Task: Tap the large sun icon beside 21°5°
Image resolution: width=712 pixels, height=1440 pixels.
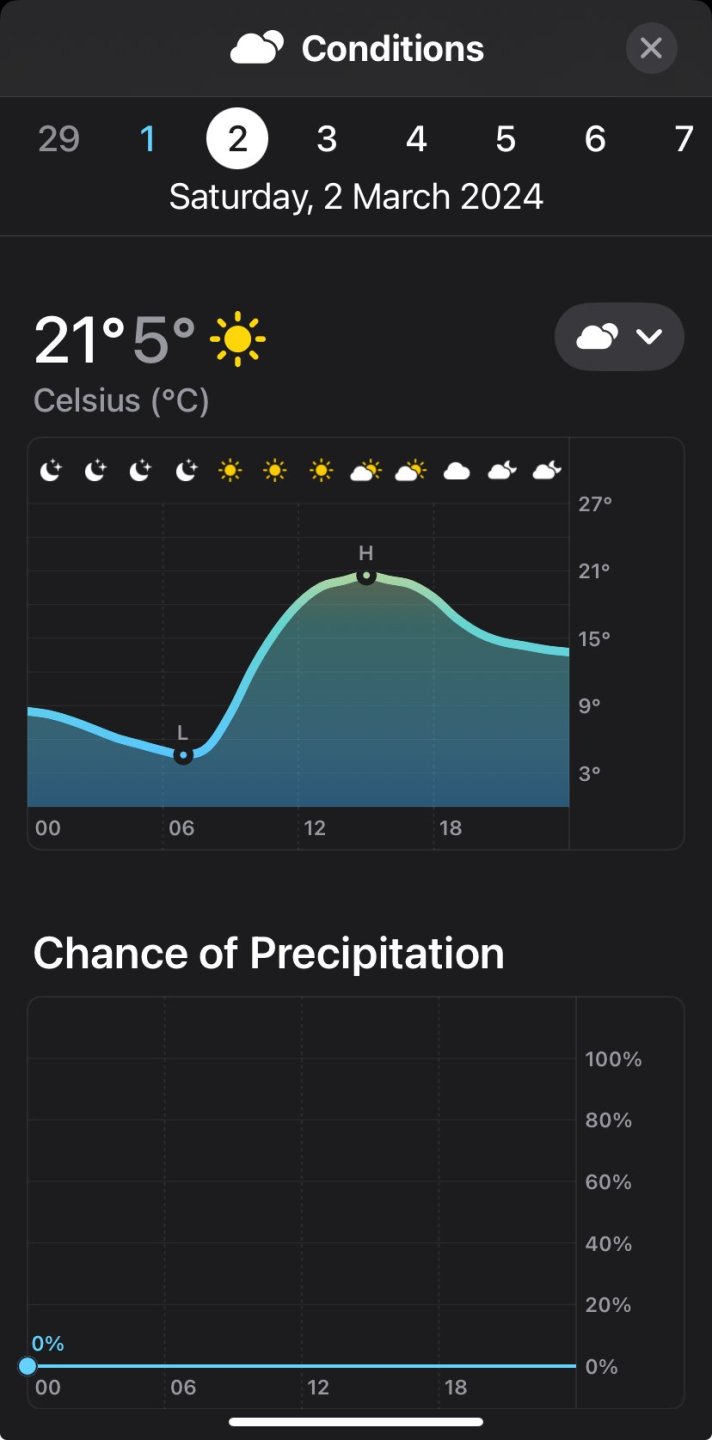Action: 238,340
